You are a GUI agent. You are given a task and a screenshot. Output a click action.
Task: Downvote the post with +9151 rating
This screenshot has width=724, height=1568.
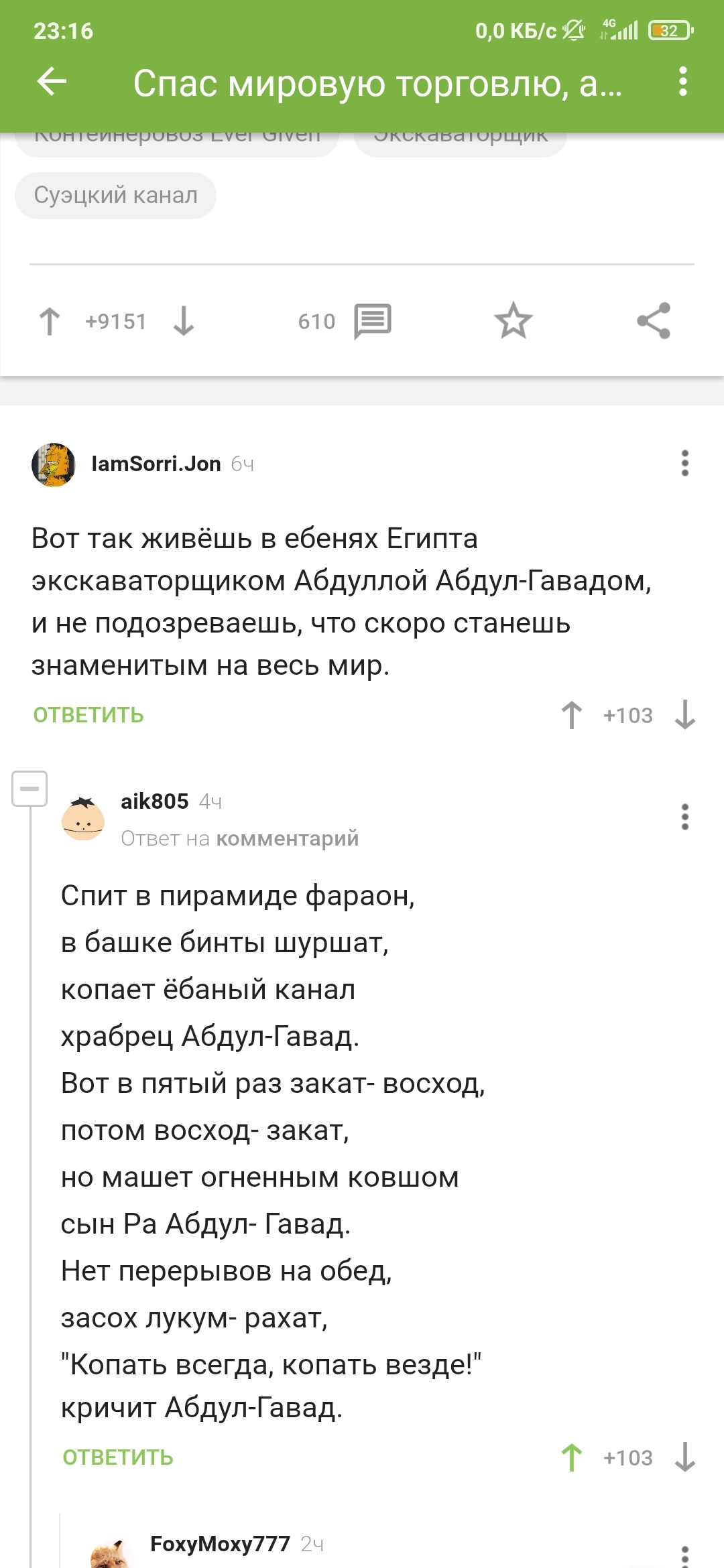pyautogui.click(x=183, y=321)
